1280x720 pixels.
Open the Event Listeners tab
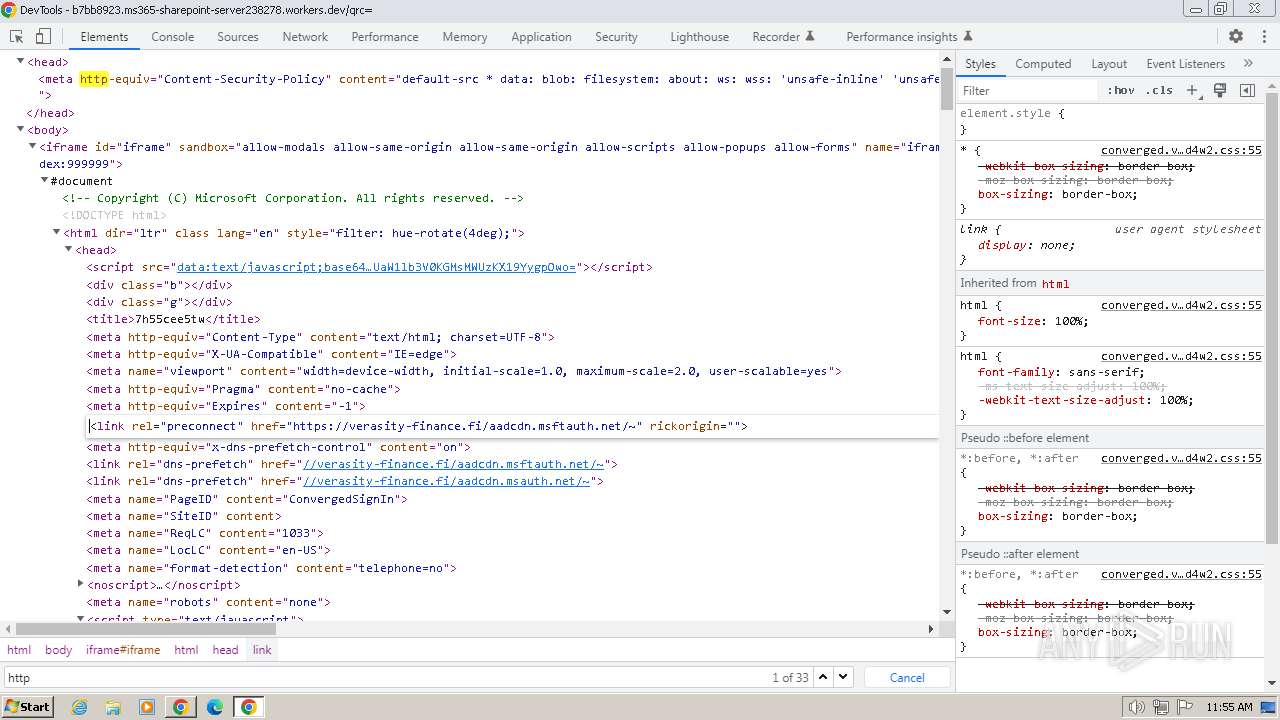(1186, 63)
